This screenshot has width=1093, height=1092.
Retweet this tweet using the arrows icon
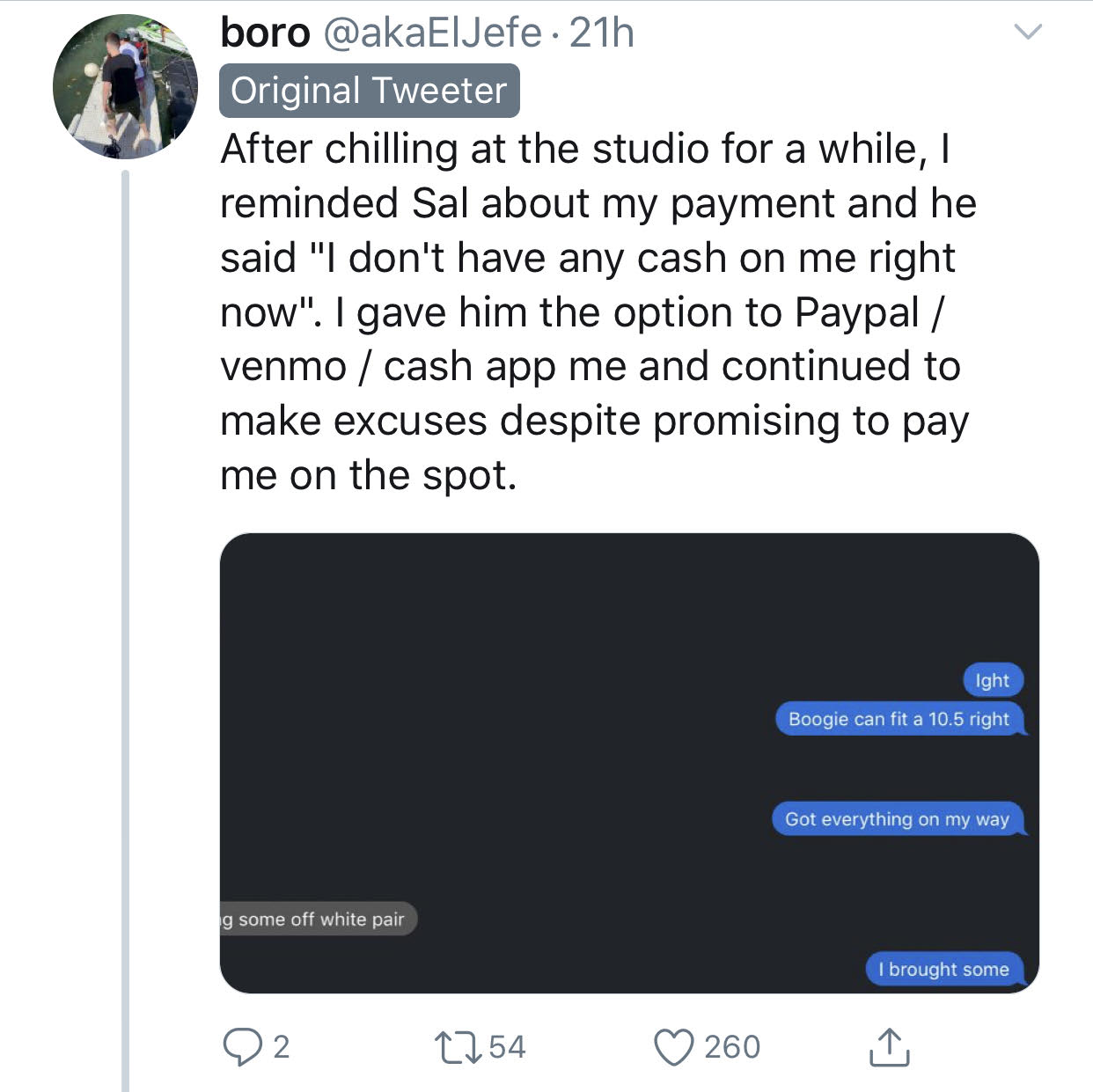[458, 1047]
